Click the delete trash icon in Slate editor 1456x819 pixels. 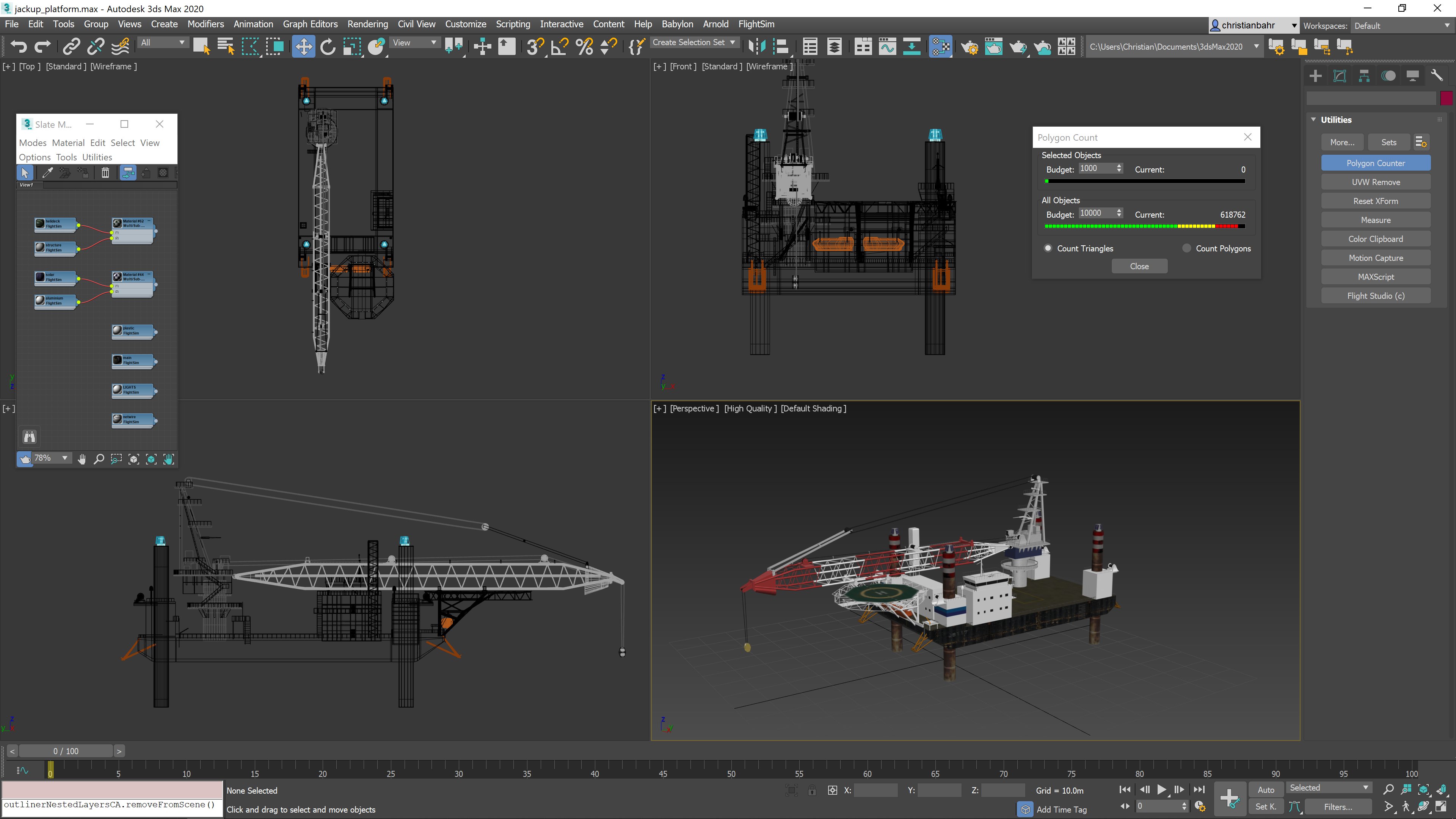pos(105,173)
